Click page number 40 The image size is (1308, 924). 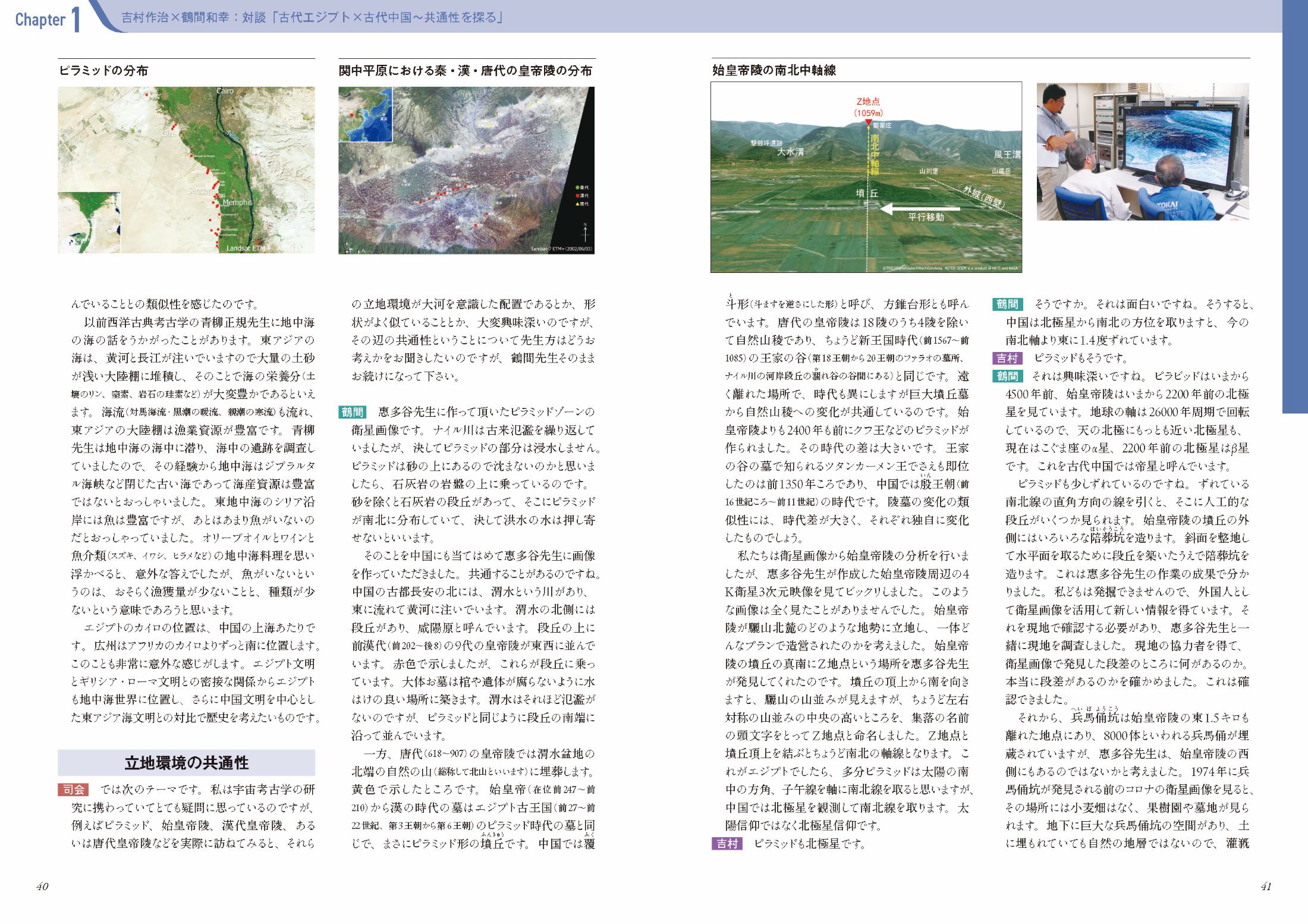pyautogui.click(x=42, y=887)
